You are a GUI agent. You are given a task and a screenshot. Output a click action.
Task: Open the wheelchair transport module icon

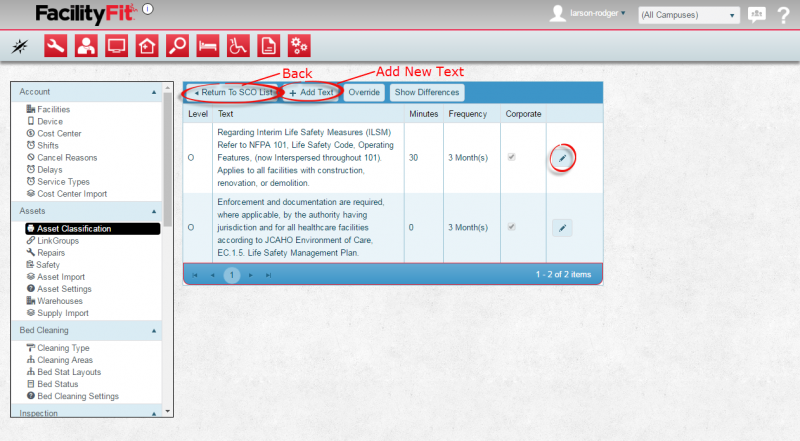pos(238,45)
